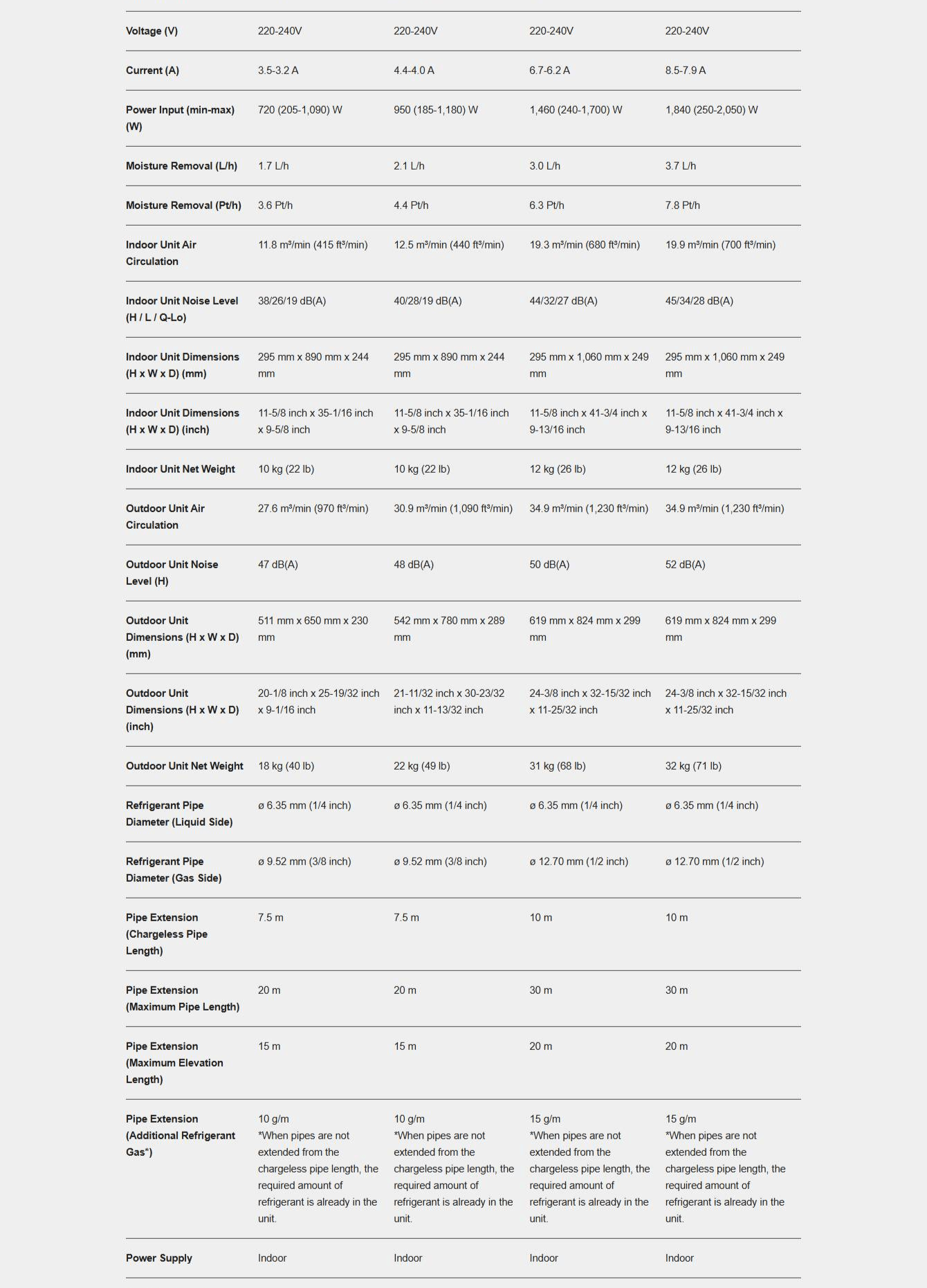Click the Outdoor Unit Net Weight label
The image size is (927, 1288).
pos(185,766)
